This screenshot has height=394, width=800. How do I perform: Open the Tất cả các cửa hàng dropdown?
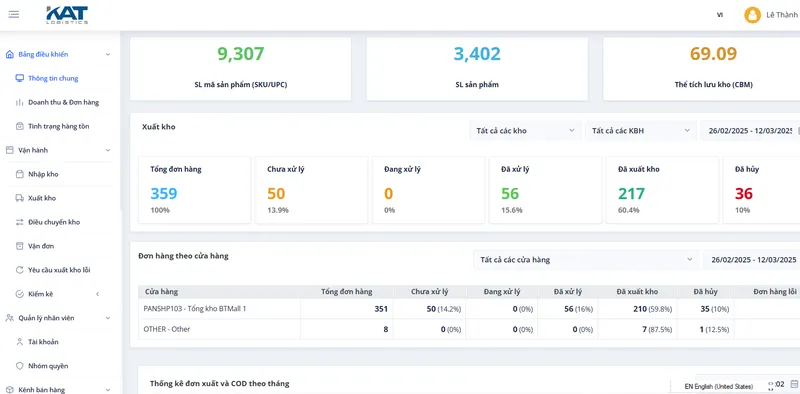point(586,260)
